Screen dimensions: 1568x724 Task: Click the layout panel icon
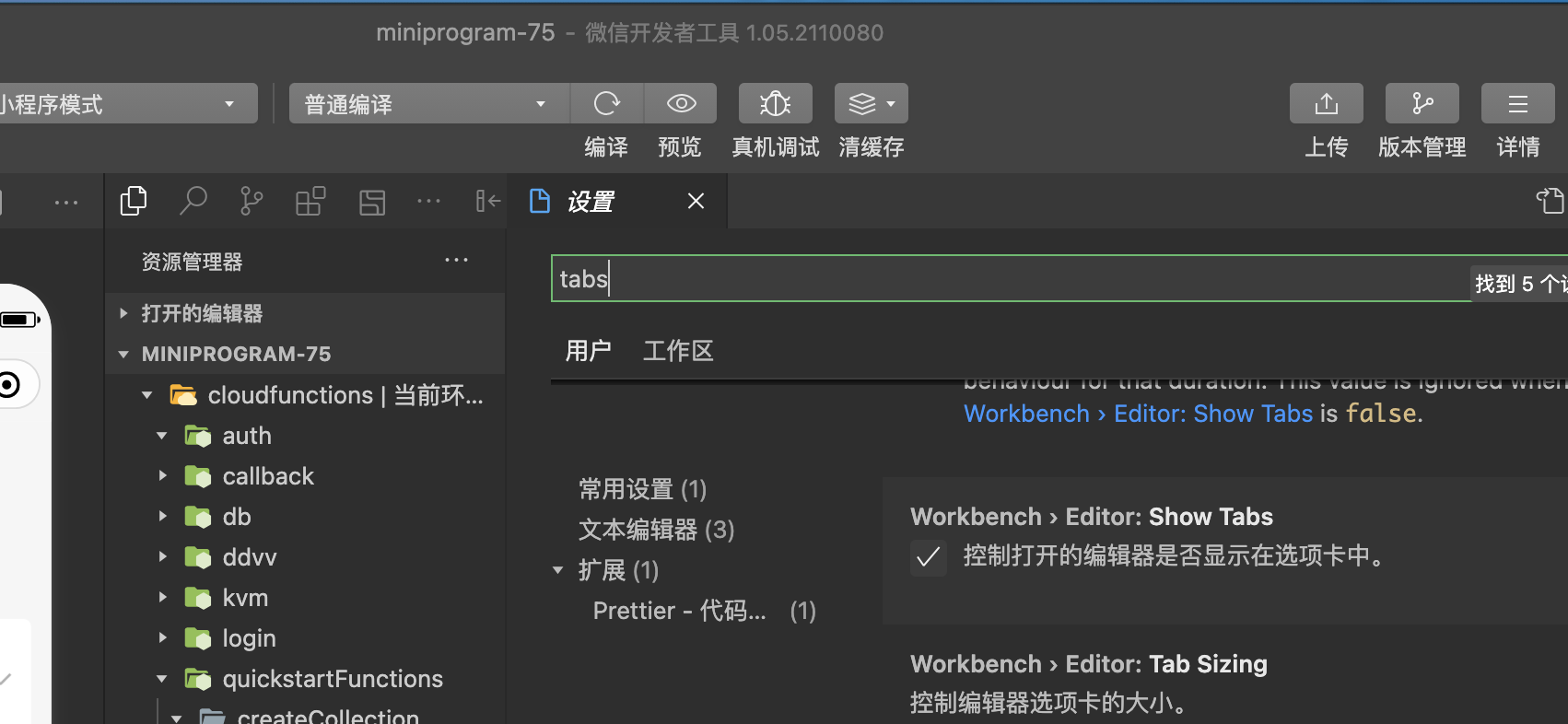pyautogui.click(x=372, y=202)
